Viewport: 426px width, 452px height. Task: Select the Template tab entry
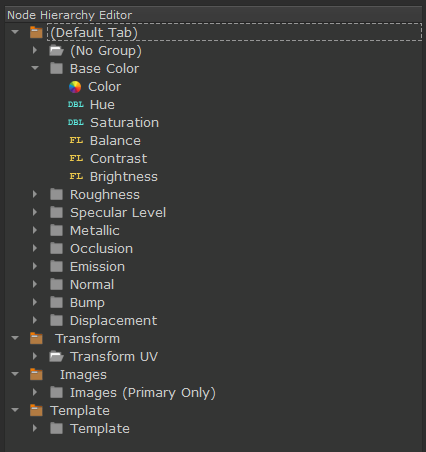[x=80, y=411]
